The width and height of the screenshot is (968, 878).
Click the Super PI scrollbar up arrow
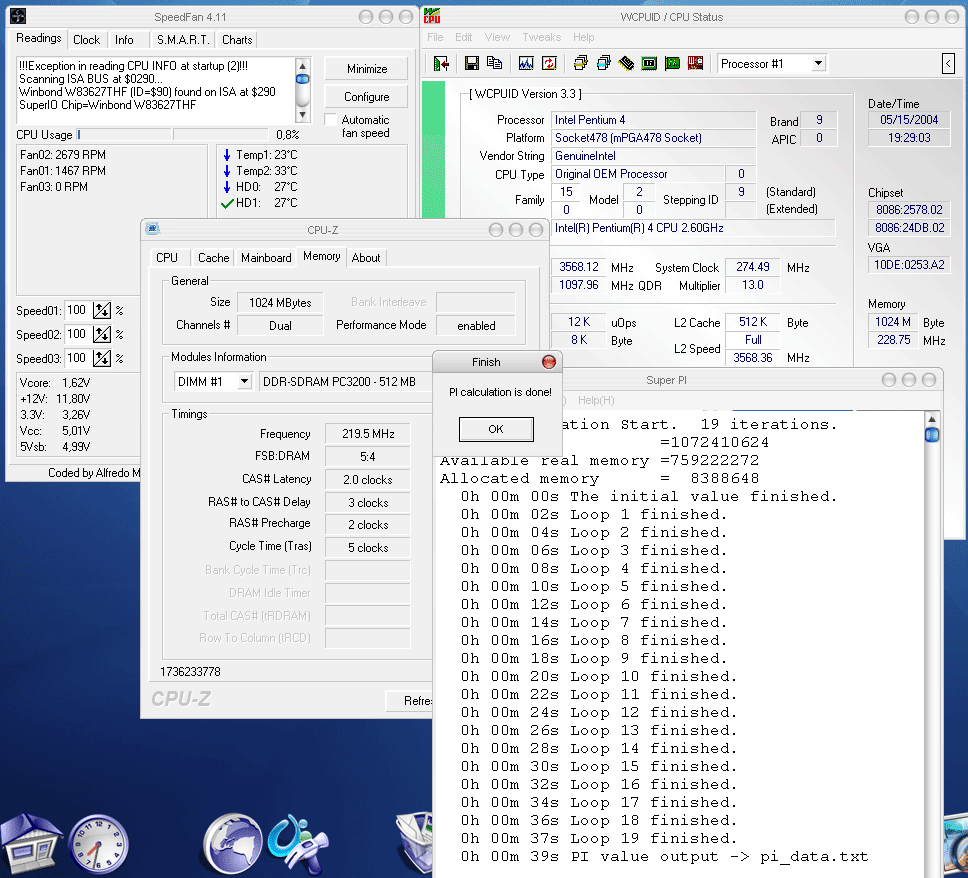tap(932, 419)
